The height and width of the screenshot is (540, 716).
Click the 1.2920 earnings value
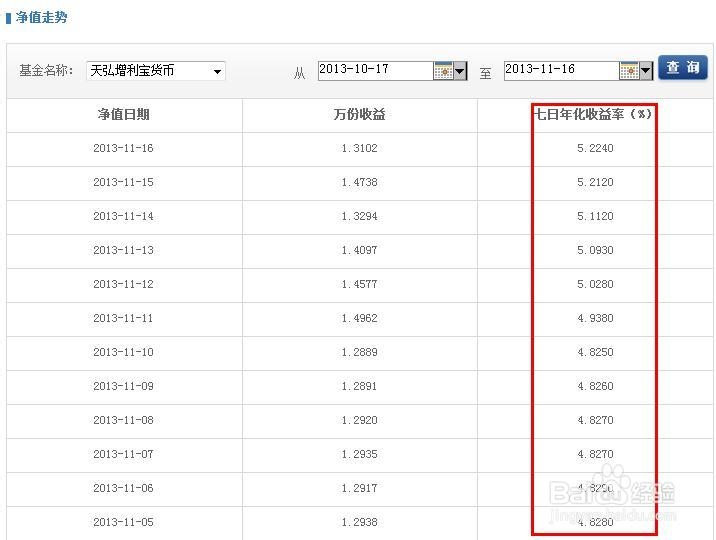[x=359, y=420]
